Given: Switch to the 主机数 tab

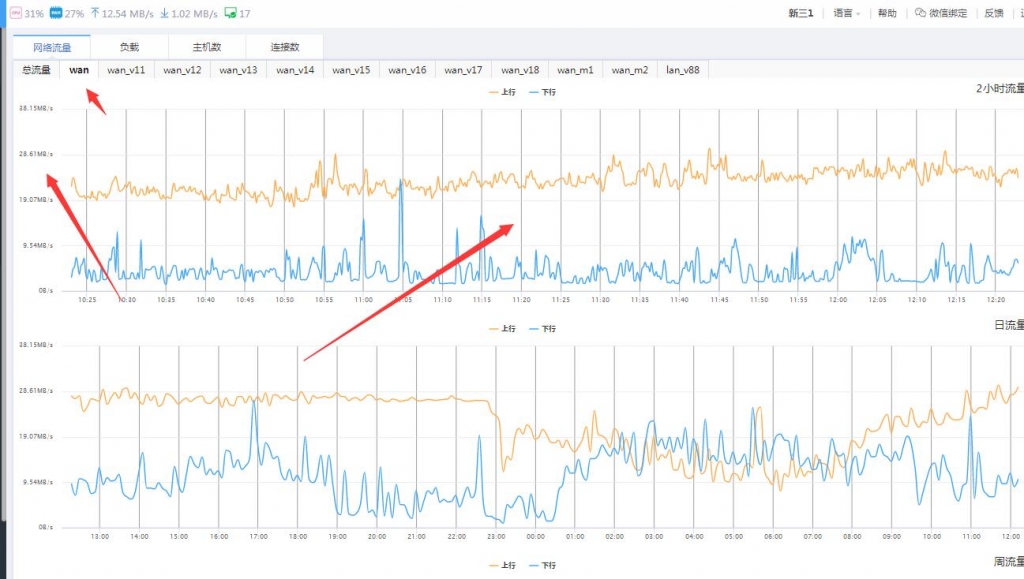Looking at the screenshot, I should [207, 47].
